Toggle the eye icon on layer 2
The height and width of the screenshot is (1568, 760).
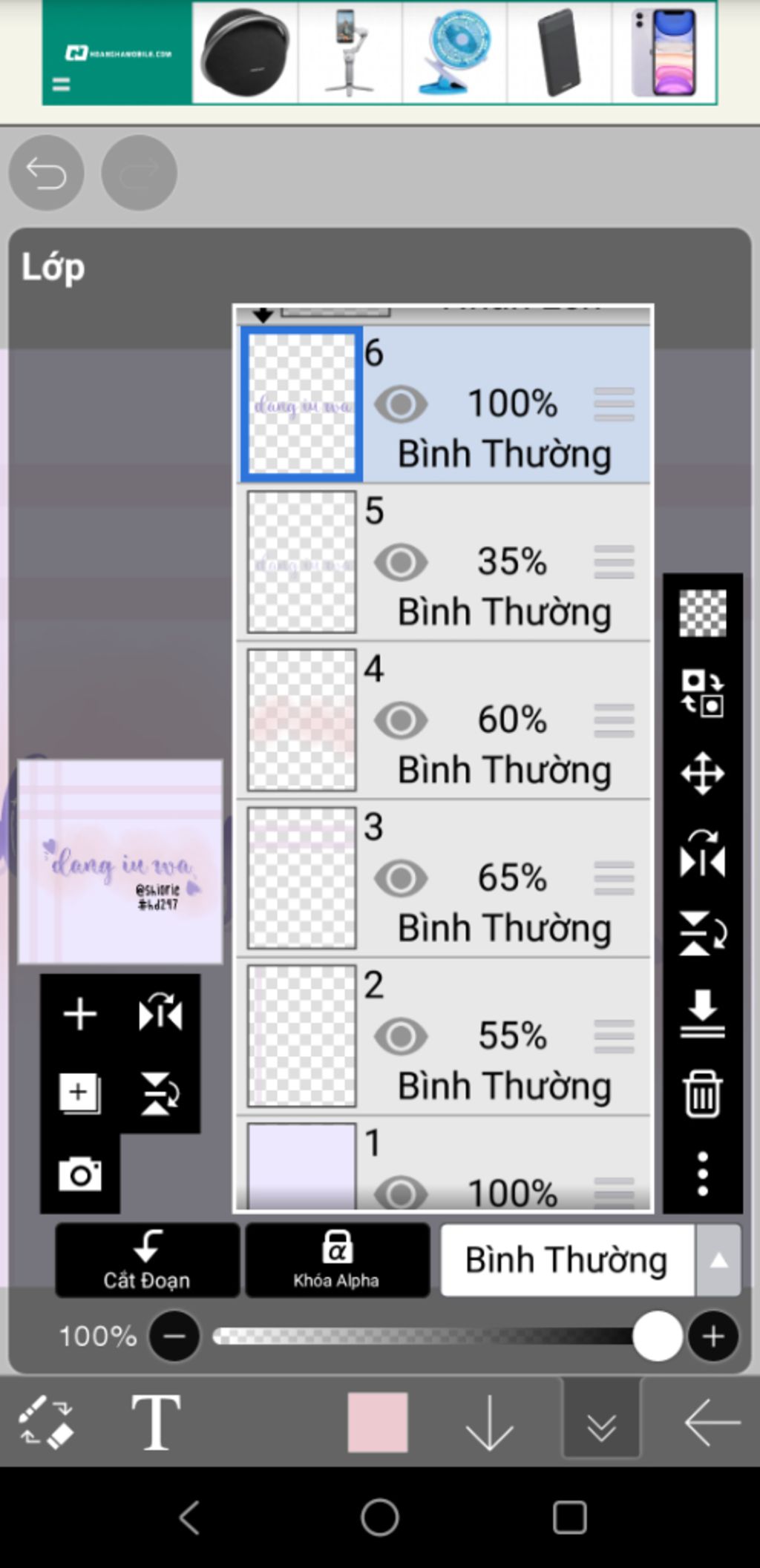(x=401, y=1036)
